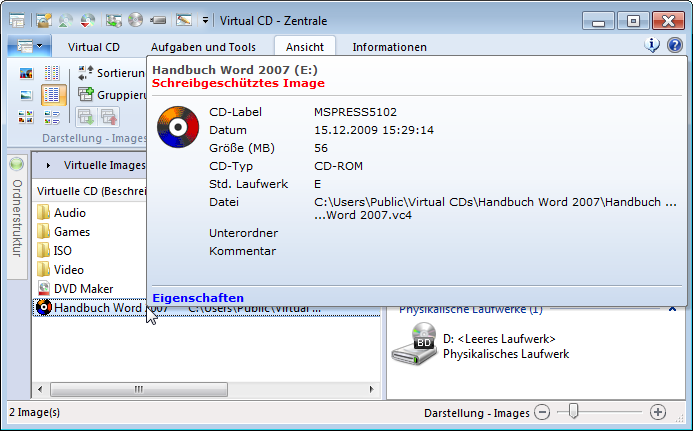The image size is (693, 431).
Task: Open the blue application menu button
Action: click(29, 46)
